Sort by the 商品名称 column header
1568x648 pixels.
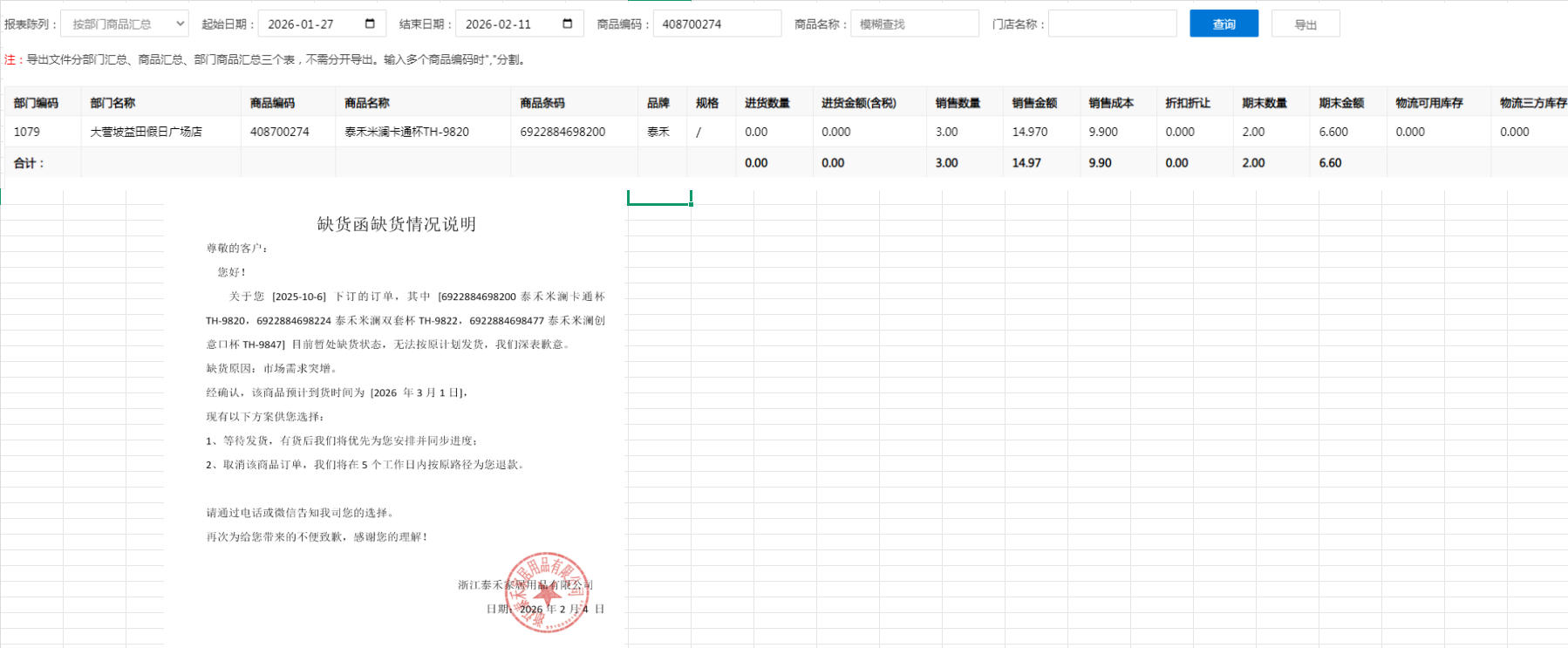(x=367, y=103)
